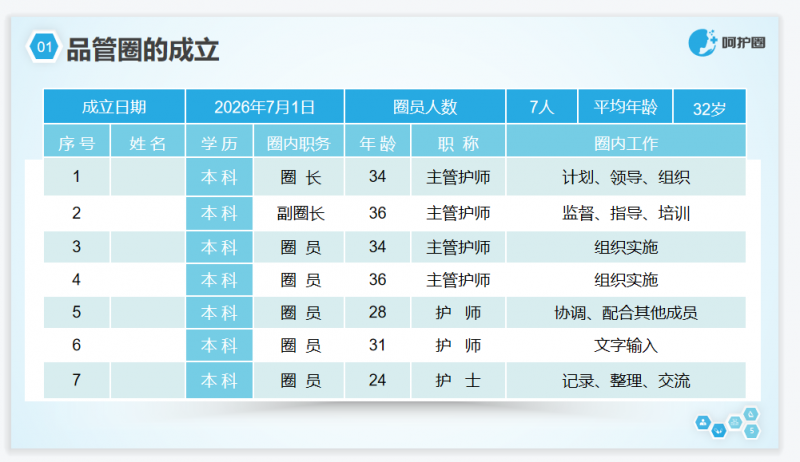Screen dimensions: 800x462
Task: Click the 副圈长 role cell
Action: tap(299, 213)
